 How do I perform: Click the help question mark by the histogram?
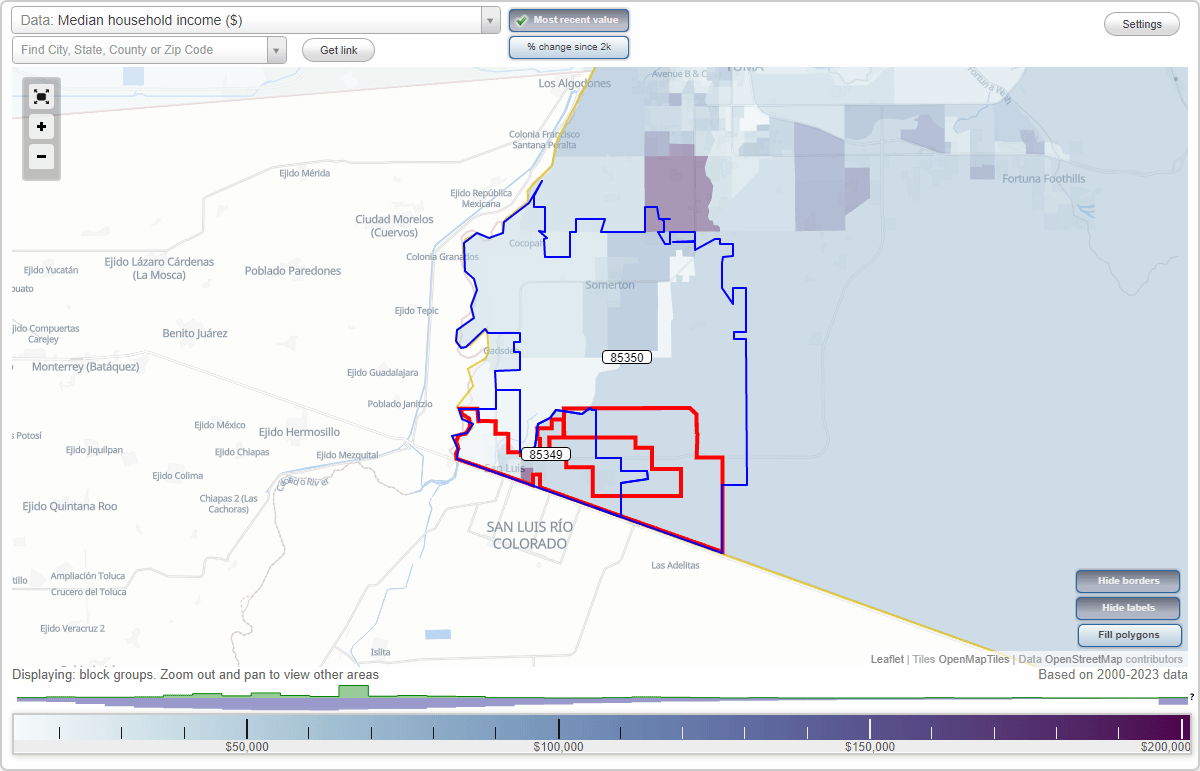(x=1191, y=696)
